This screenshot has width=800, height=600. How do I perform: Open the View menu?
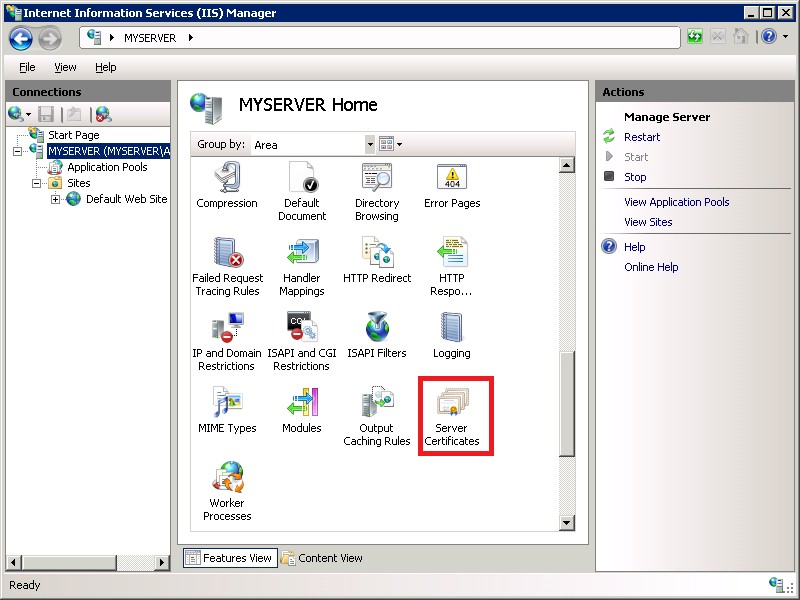point(65,67)
